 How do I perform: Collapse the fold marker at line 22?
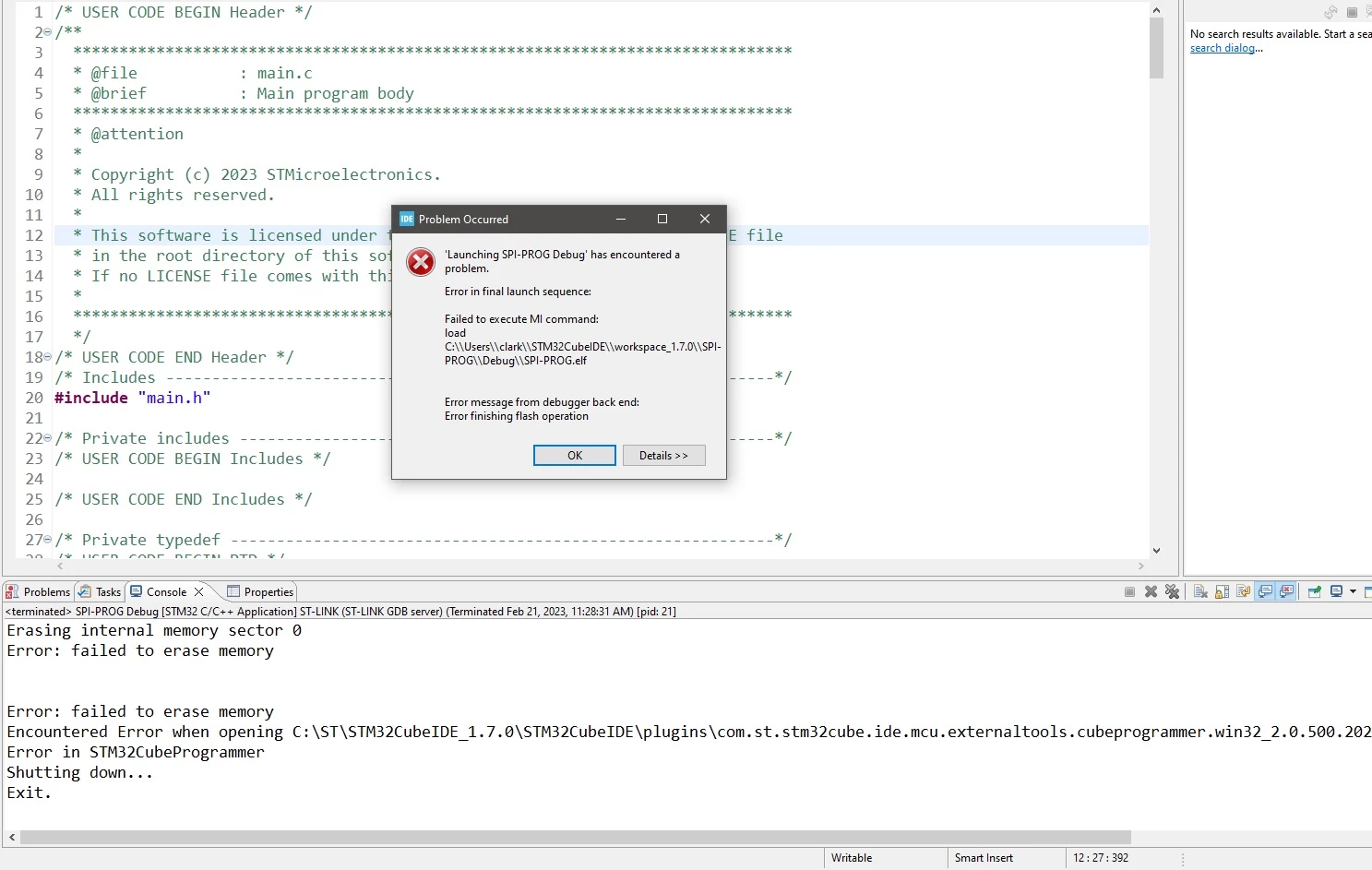point(48,438)
